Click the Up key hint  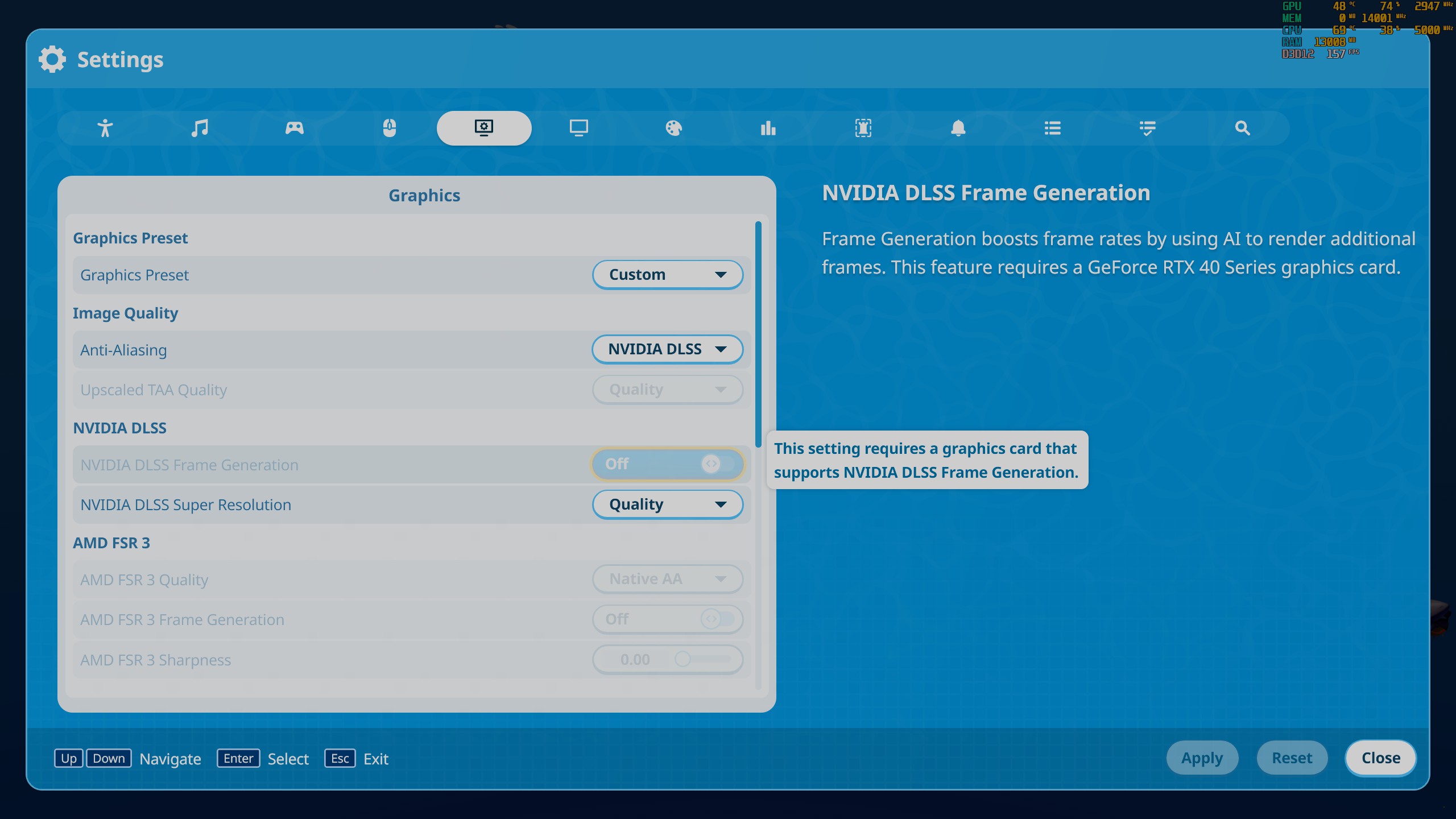(69, 758)
